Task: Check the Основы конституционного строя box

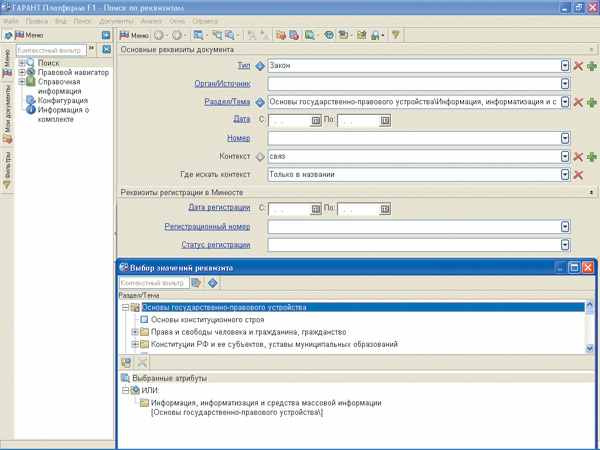Action: click(x=144, y=319)
